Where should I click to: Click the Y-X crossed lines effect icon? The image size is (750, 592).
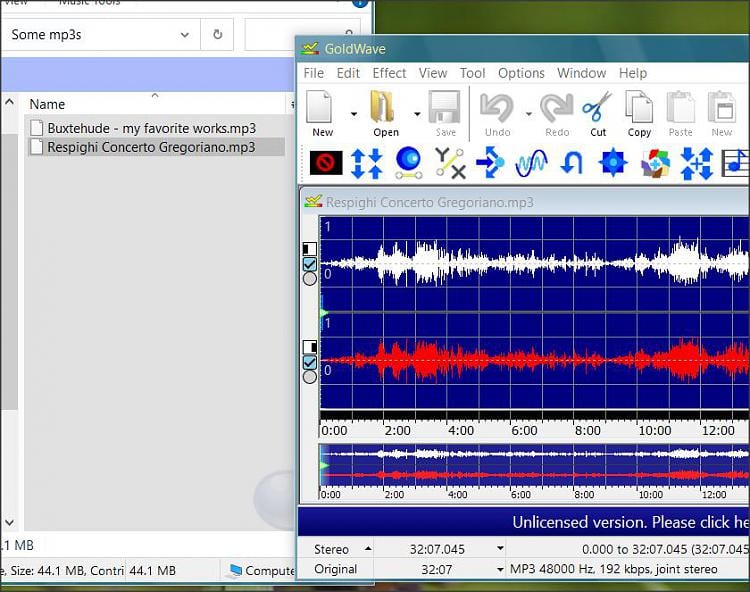click(x=450, y=163)
